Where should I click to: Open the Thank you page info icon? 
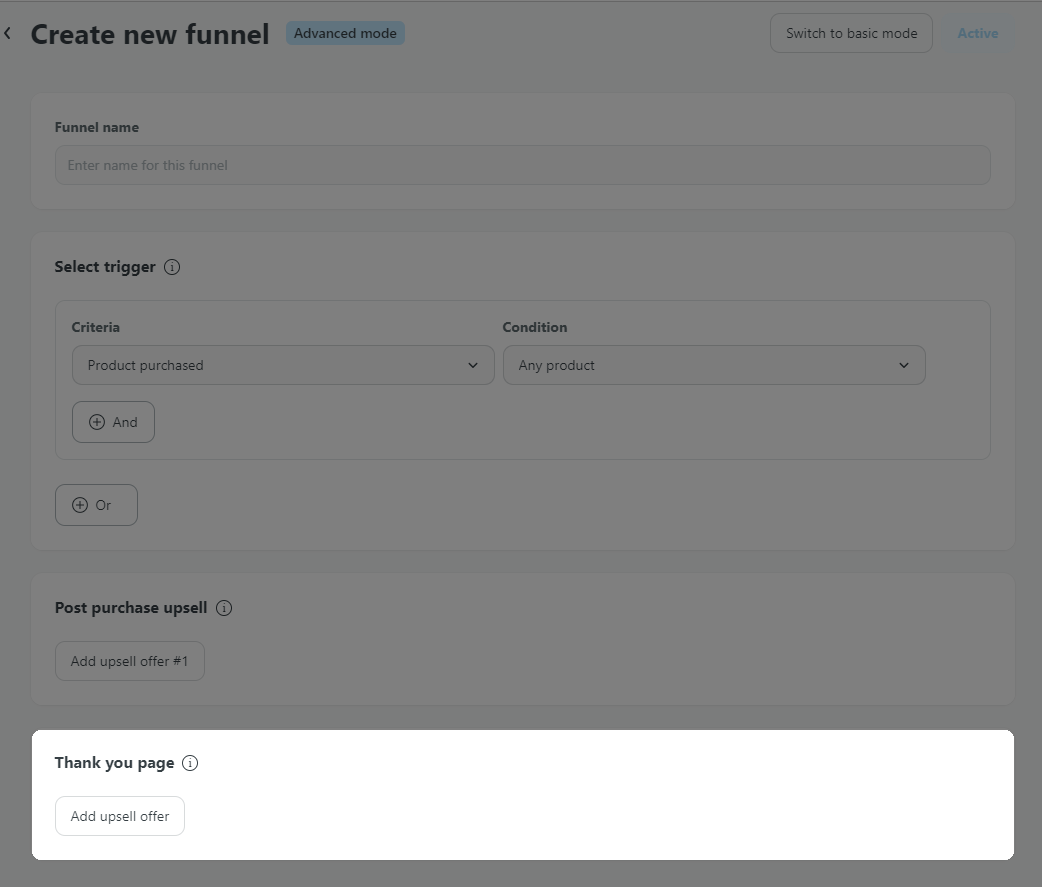click(190, 763)
